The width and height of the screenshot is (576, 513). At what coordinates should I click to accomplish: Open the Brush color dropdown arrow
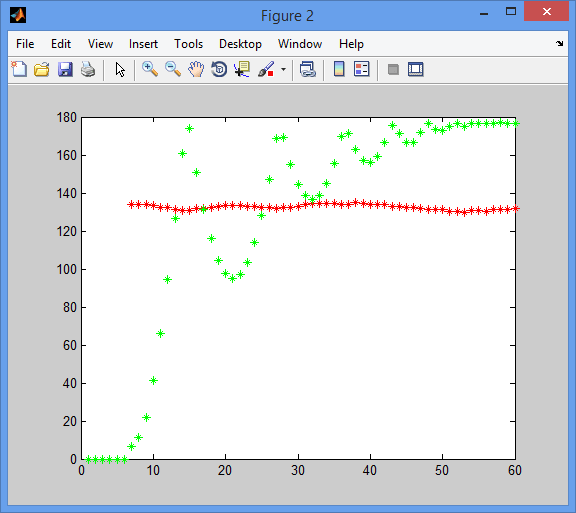pos(283,69)
